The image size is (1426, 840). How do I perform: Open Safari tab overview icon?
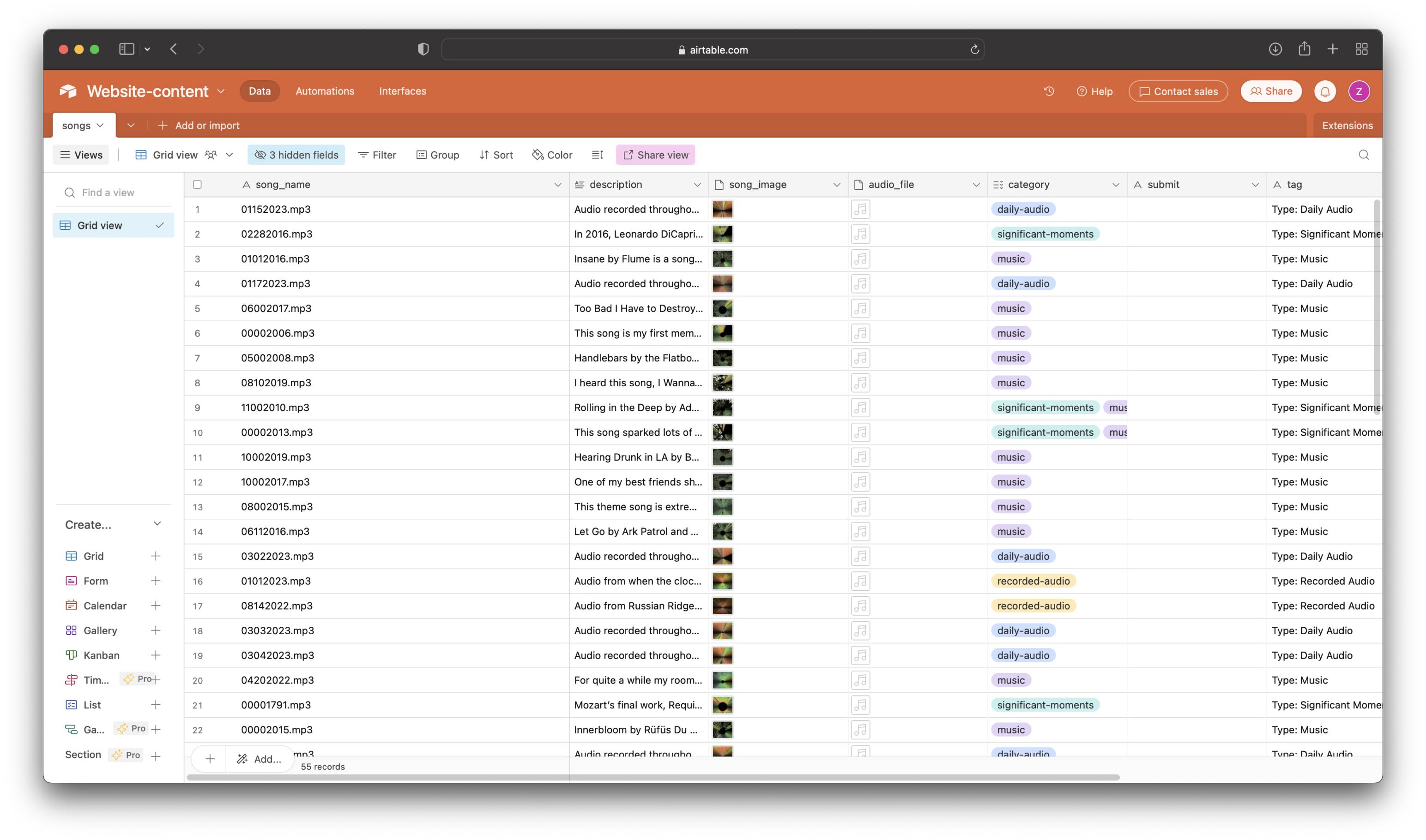tap(1361, 49)
